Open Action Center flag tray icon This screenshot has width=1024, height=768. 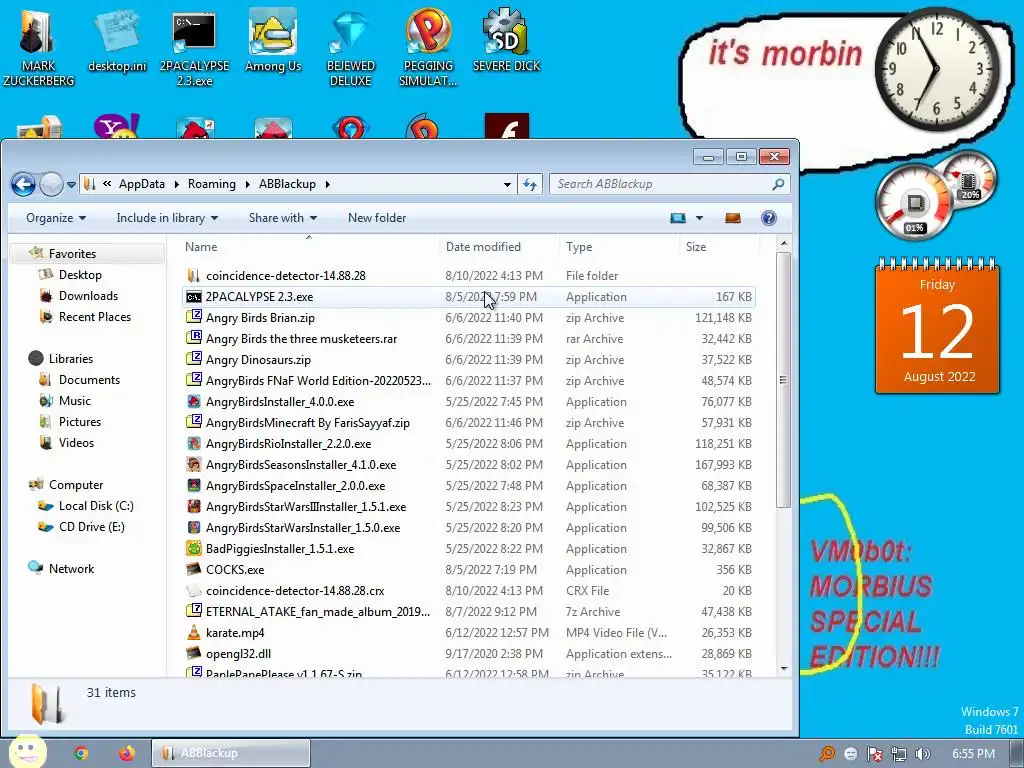coord(874,754)
